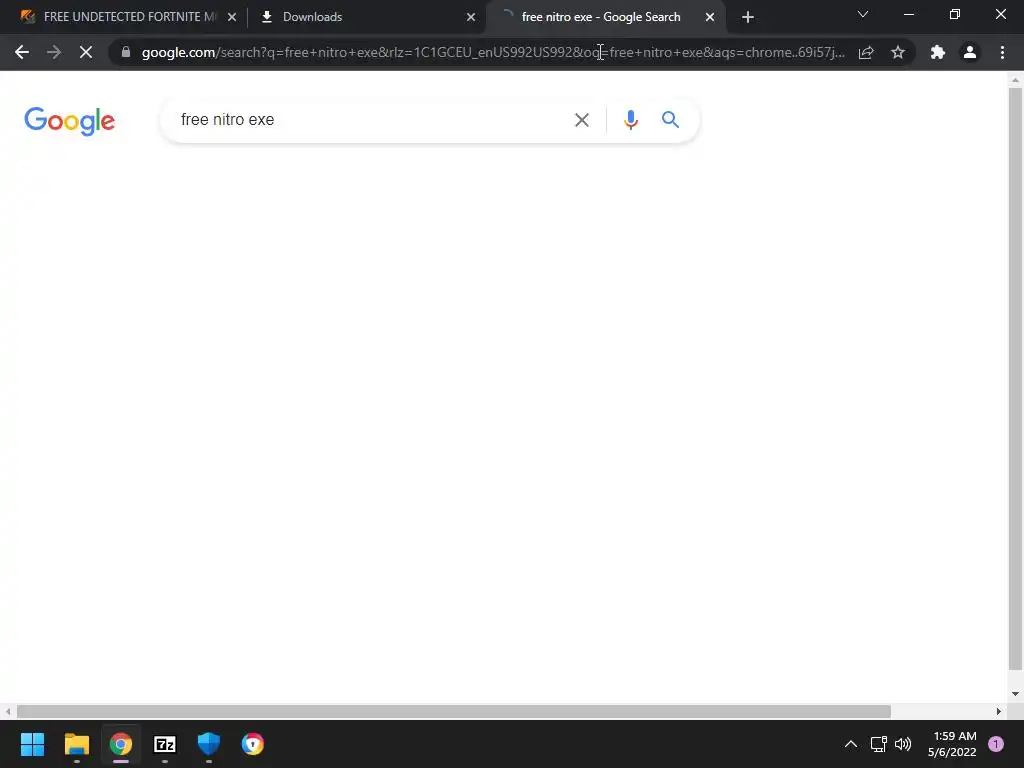The height and width of the screenshot is (768, 1024).
Task: Stop loading the page
Action: 86,52
